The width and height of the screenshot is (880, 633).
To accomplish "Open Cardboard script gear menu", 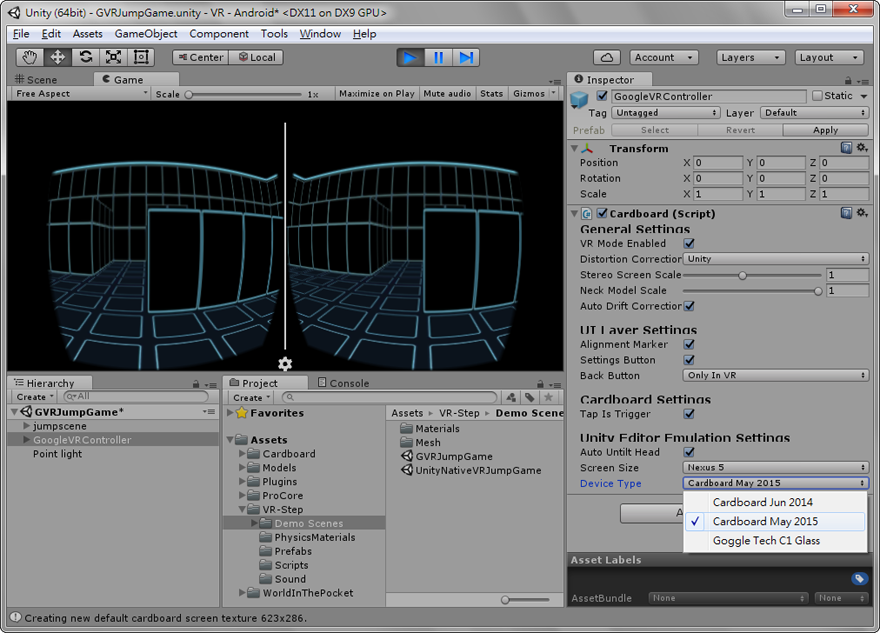I will pos(862,213).
